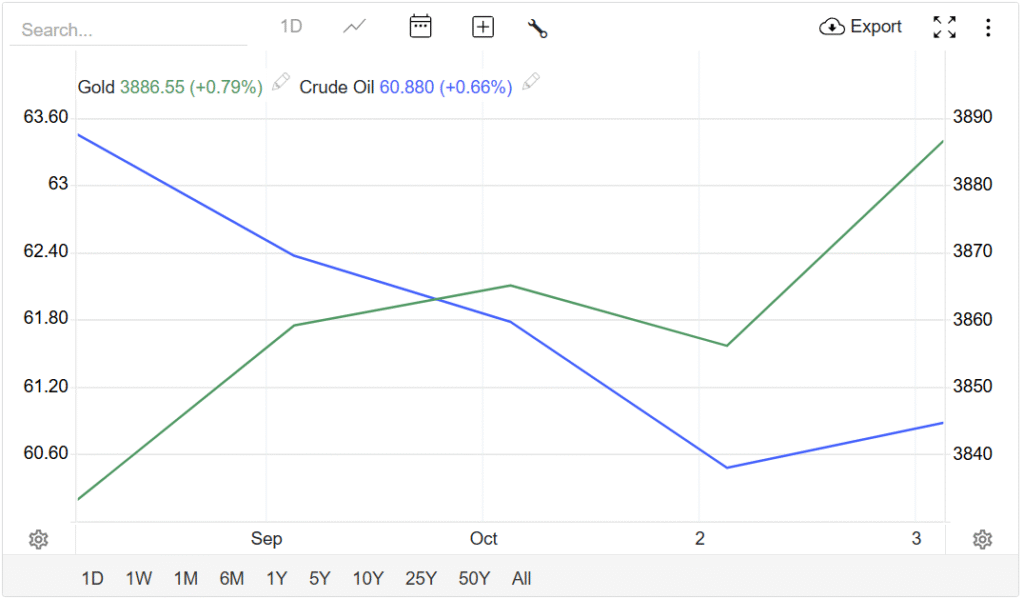This screenshot has width=1024, height=599.
Task: Click the Crude Oil legend label
Action: [x=337, y=87]
